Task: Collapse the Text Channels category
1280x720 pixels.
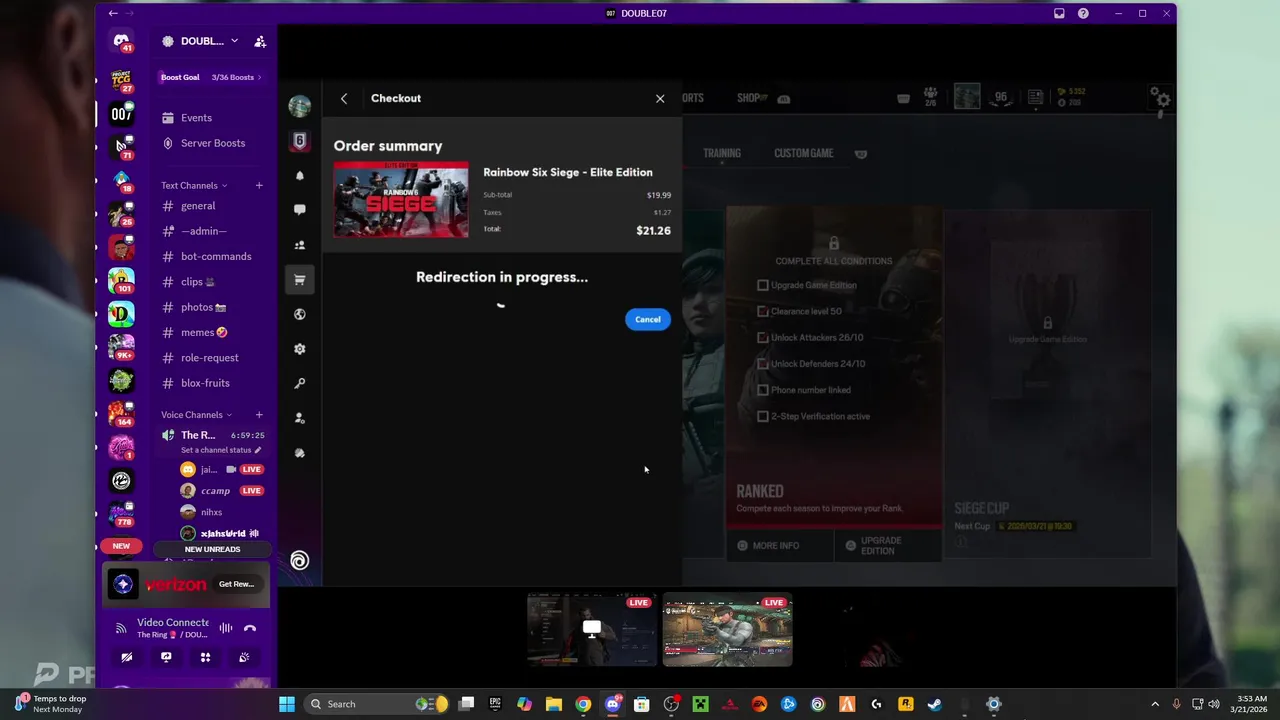Action: pos(194,185)
